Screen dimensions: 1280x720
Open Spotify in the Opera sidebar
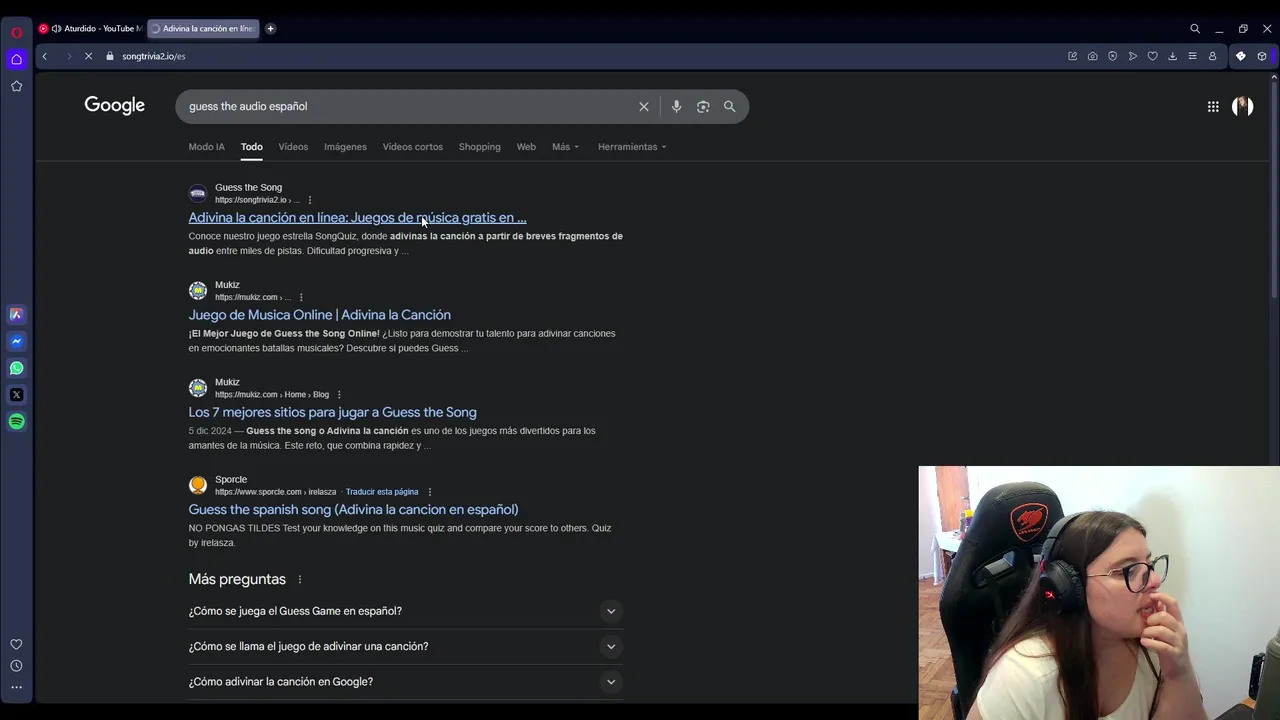[x=16, y=421]
